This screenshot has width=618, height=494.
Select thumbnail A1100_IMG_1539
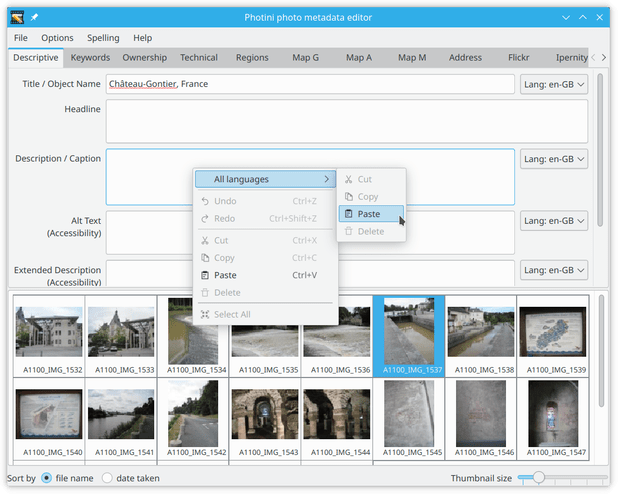pos(553,336)
